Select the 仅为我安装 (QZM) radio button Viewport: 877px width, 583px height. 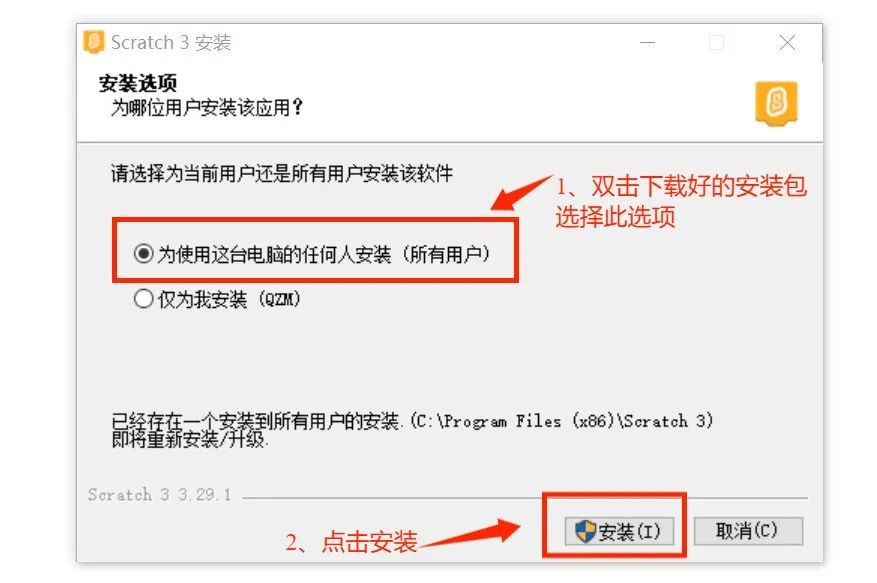point(144,299)
